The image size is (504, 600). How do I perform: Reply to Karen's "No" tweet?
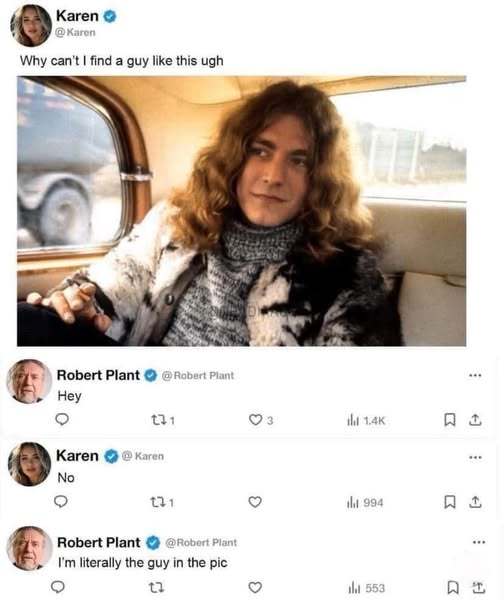61,501
